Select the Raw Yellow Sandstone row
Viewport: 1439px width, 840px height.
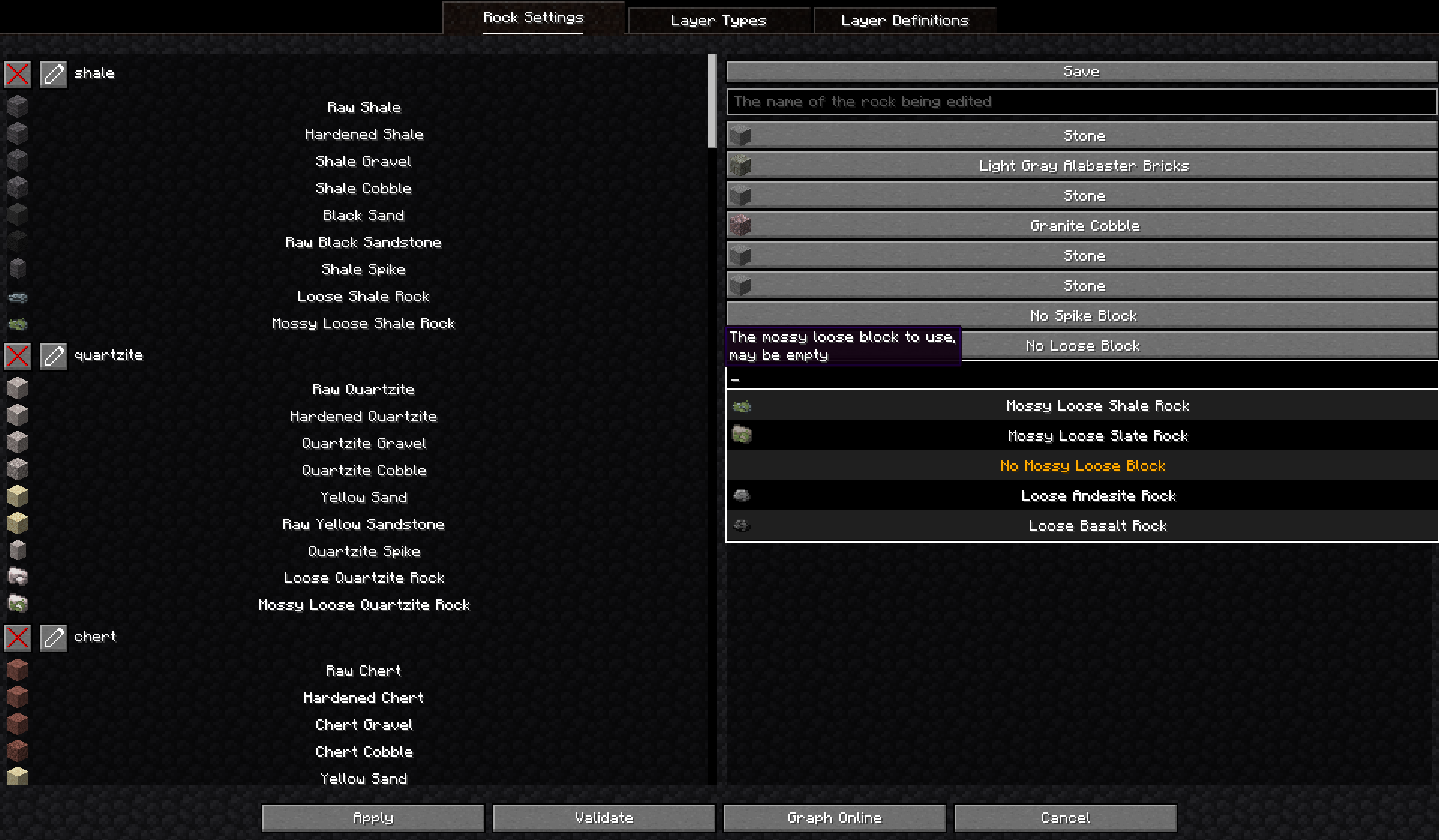pyautogui.click(x=364, y=524)
